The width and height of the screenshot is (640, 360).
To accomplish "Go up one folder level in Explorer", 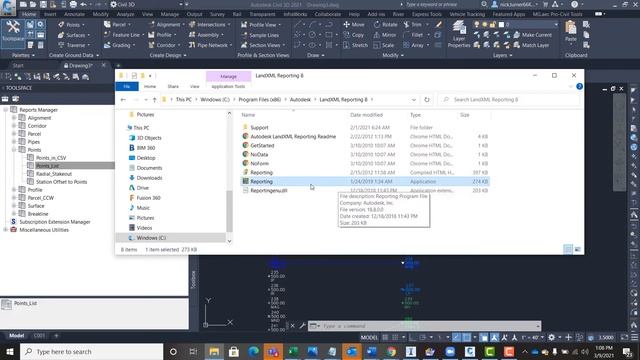I will [154, 100].
